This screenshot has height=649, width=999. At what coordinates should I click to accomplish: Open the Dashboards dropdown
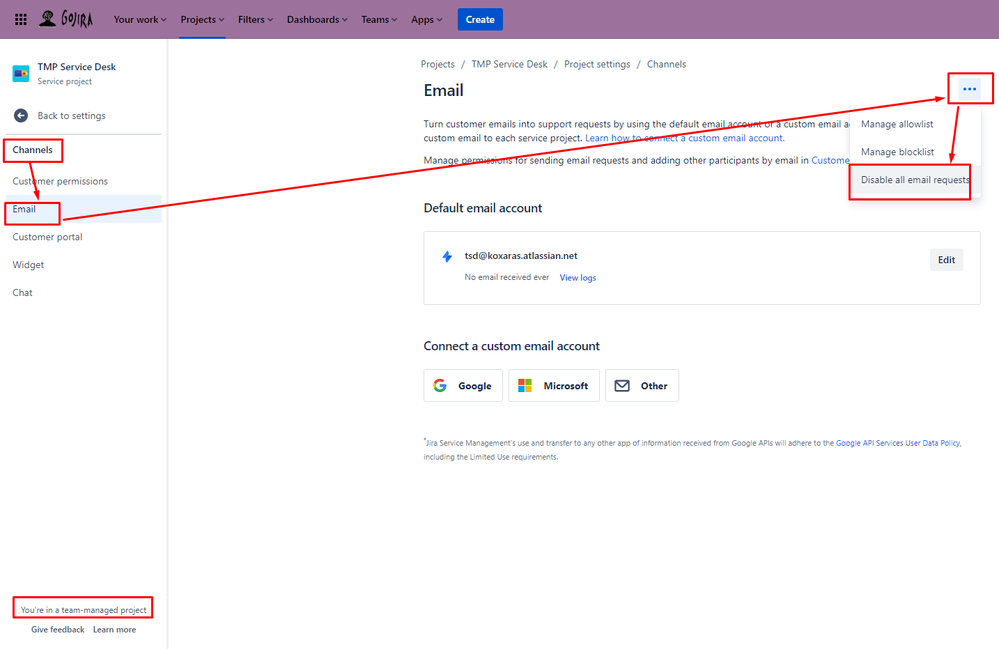coord(317,19)
